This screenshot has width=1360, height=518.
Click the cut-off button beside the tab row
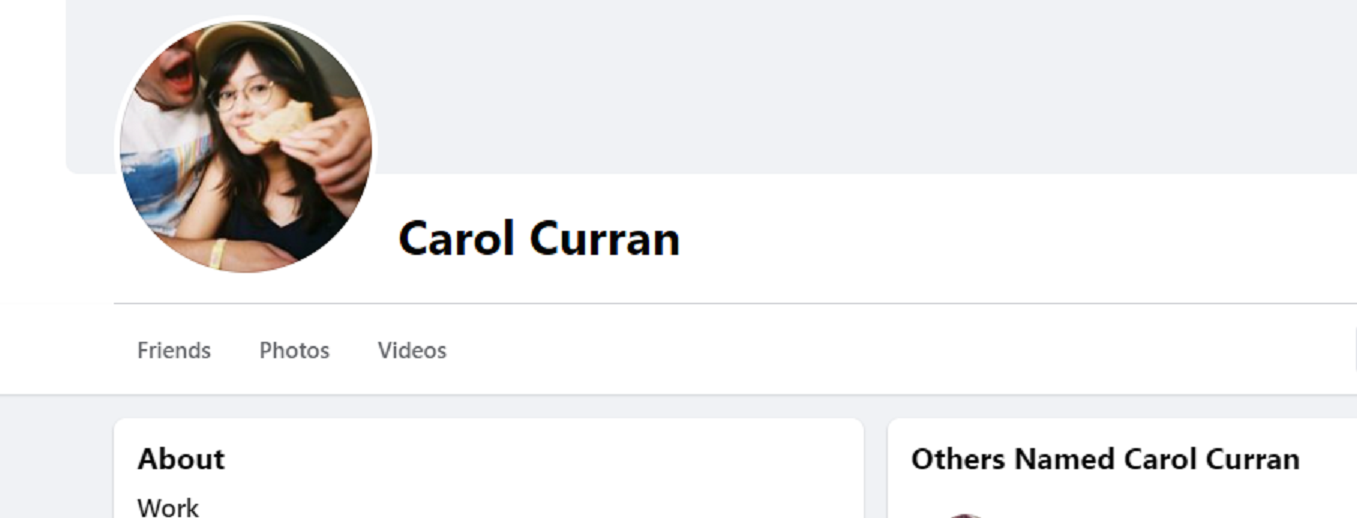pyautogui.click(x=1356, y=350)
